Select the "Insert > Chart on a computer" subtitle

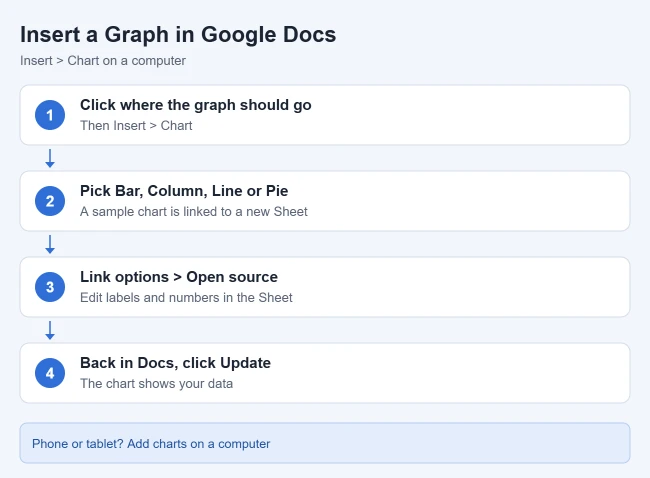point(103,61)
